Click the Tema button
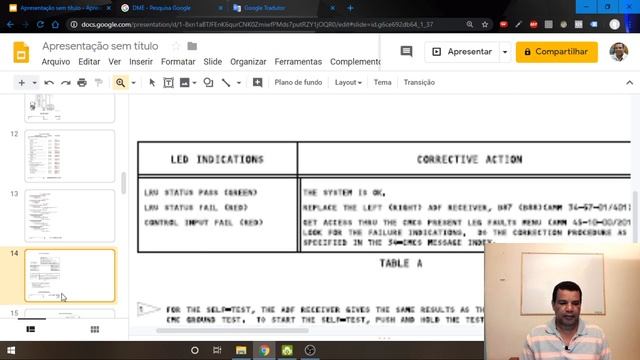Viewport: 640px width, 360px height. (382, 82)
